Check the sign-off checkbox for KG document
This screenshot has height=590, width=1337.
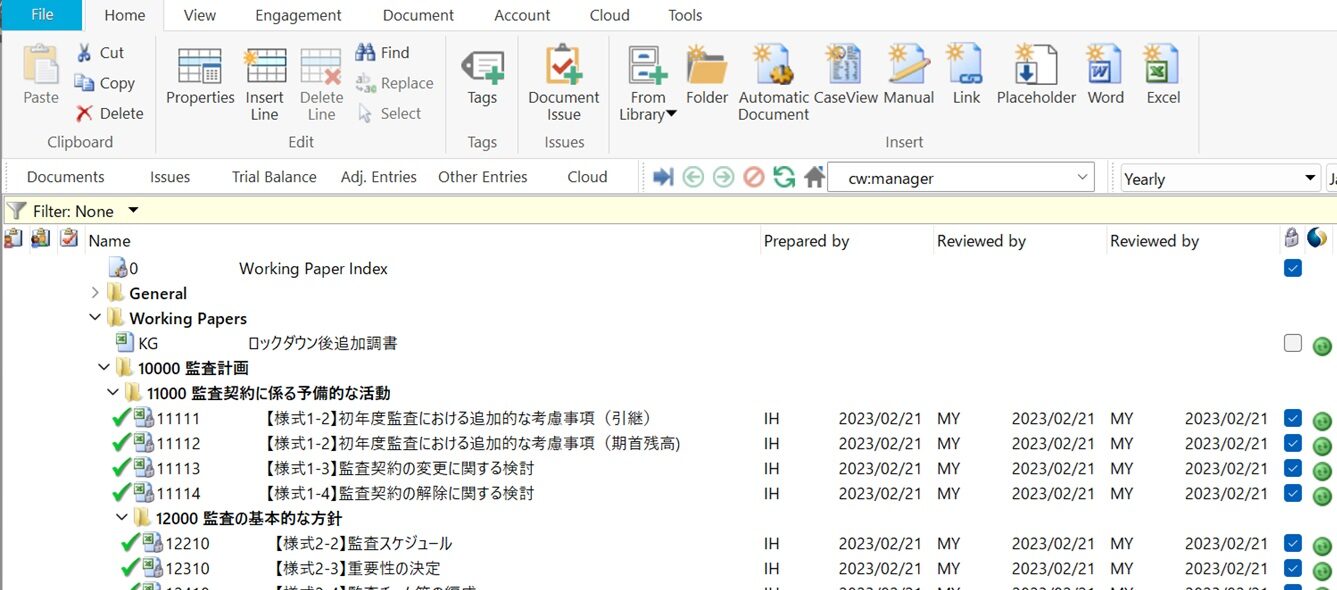[x=1292, y=342]
